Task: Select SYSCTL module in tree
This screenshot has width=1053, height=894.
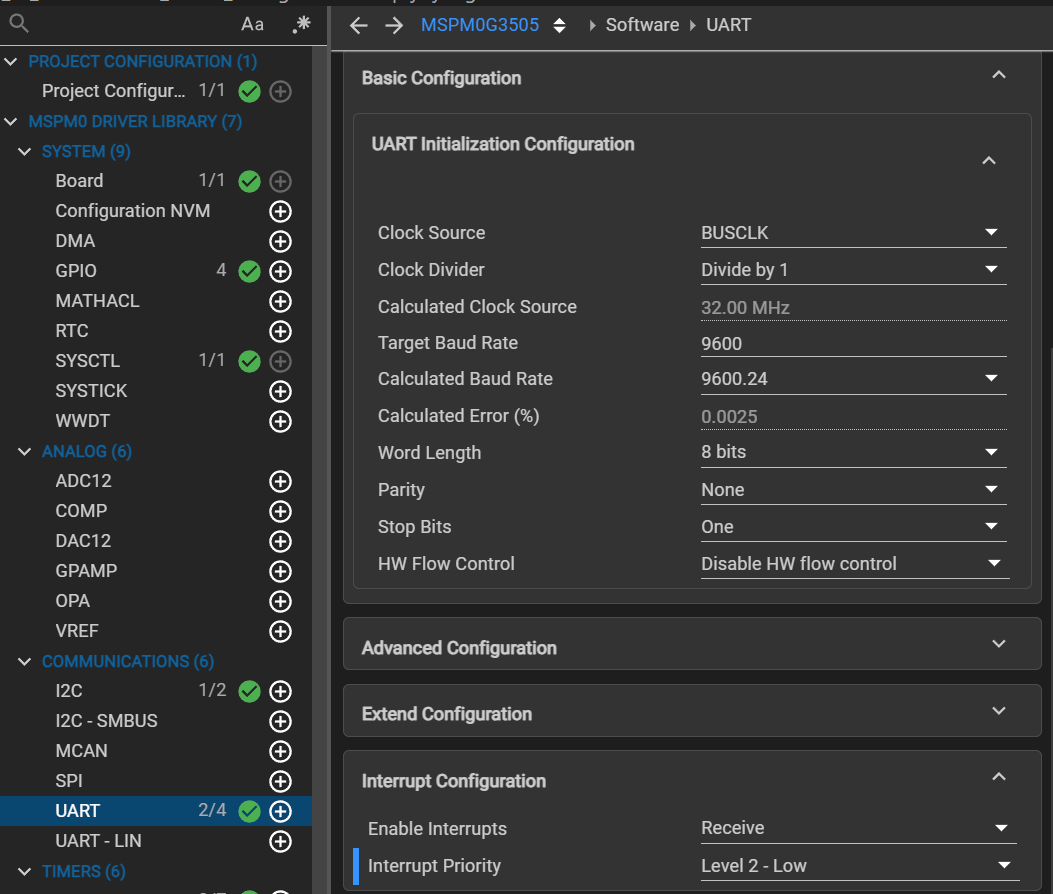Action: [x=87, y=361]
